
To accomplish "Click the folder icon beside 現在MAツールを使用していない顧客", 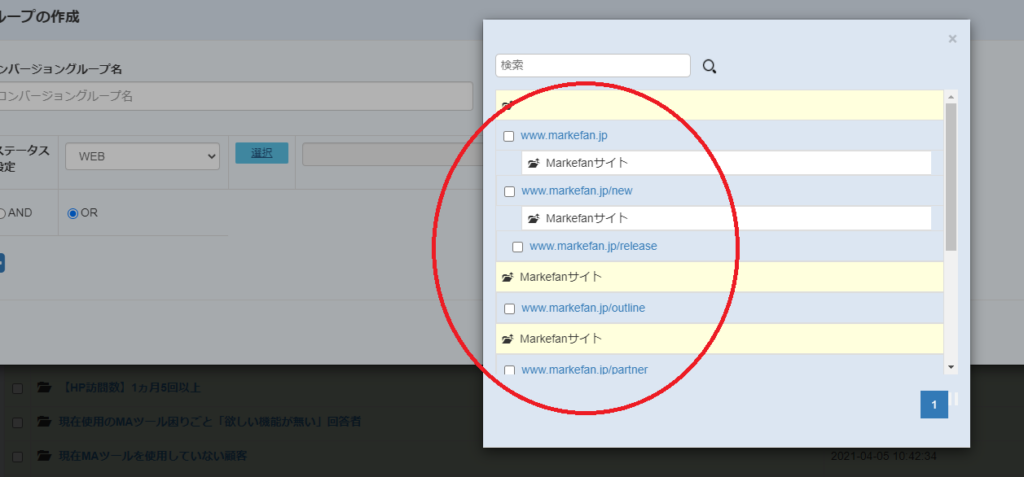I will pos(44,456).
